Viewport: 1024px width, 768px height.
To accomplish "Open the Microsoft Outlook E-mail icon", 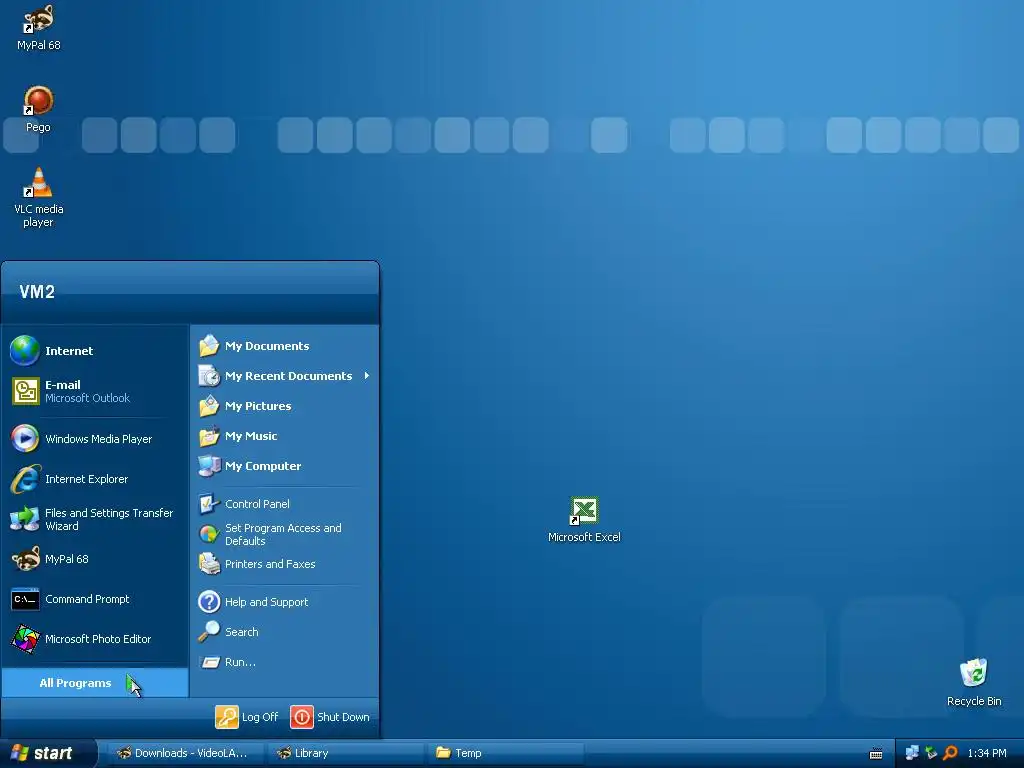I will pyautogui.click(x=25, y=391).
